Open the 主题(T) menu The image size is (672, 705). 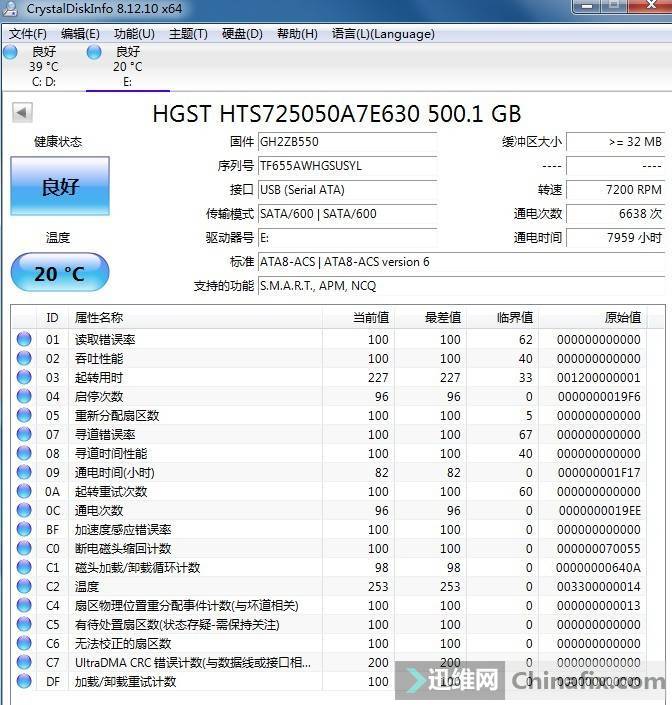188,34
